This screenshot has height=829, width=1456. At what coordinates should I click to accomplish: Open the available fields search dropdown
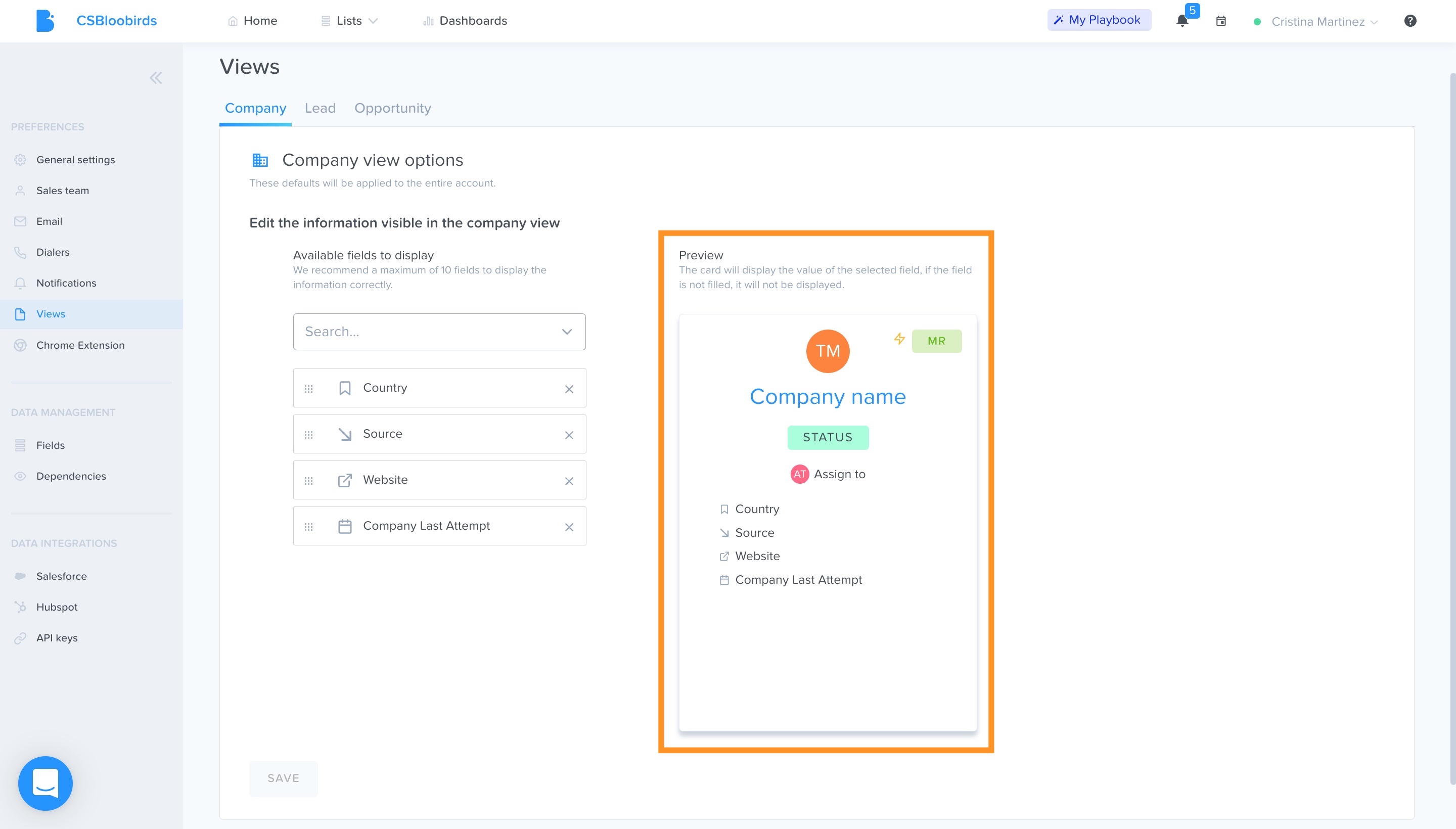(439, 332)
